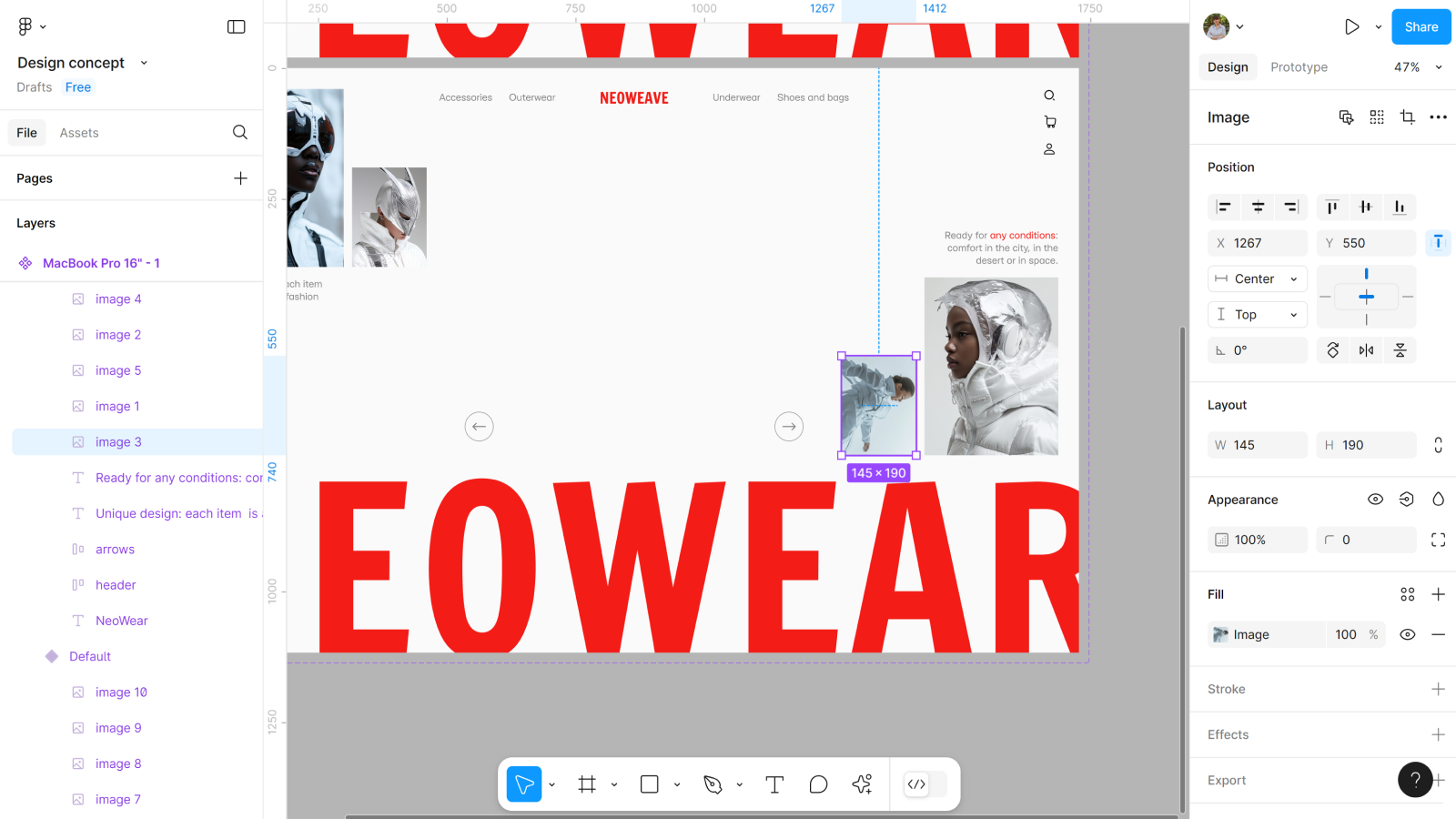Click the flip horizontal icon
Viewport: 1456px width, 819px height.
pos(1366,350)
